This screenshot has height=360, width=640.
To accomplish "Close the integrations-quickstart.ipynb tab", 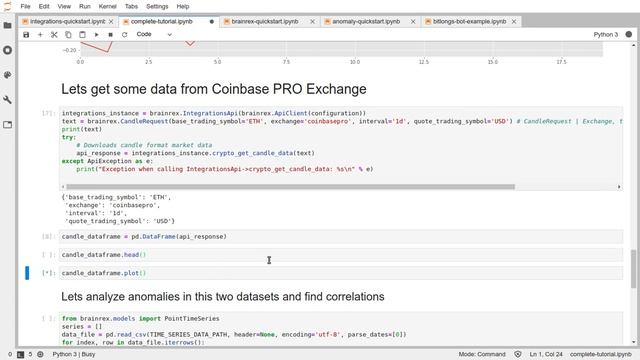I will tap(111, 22).
